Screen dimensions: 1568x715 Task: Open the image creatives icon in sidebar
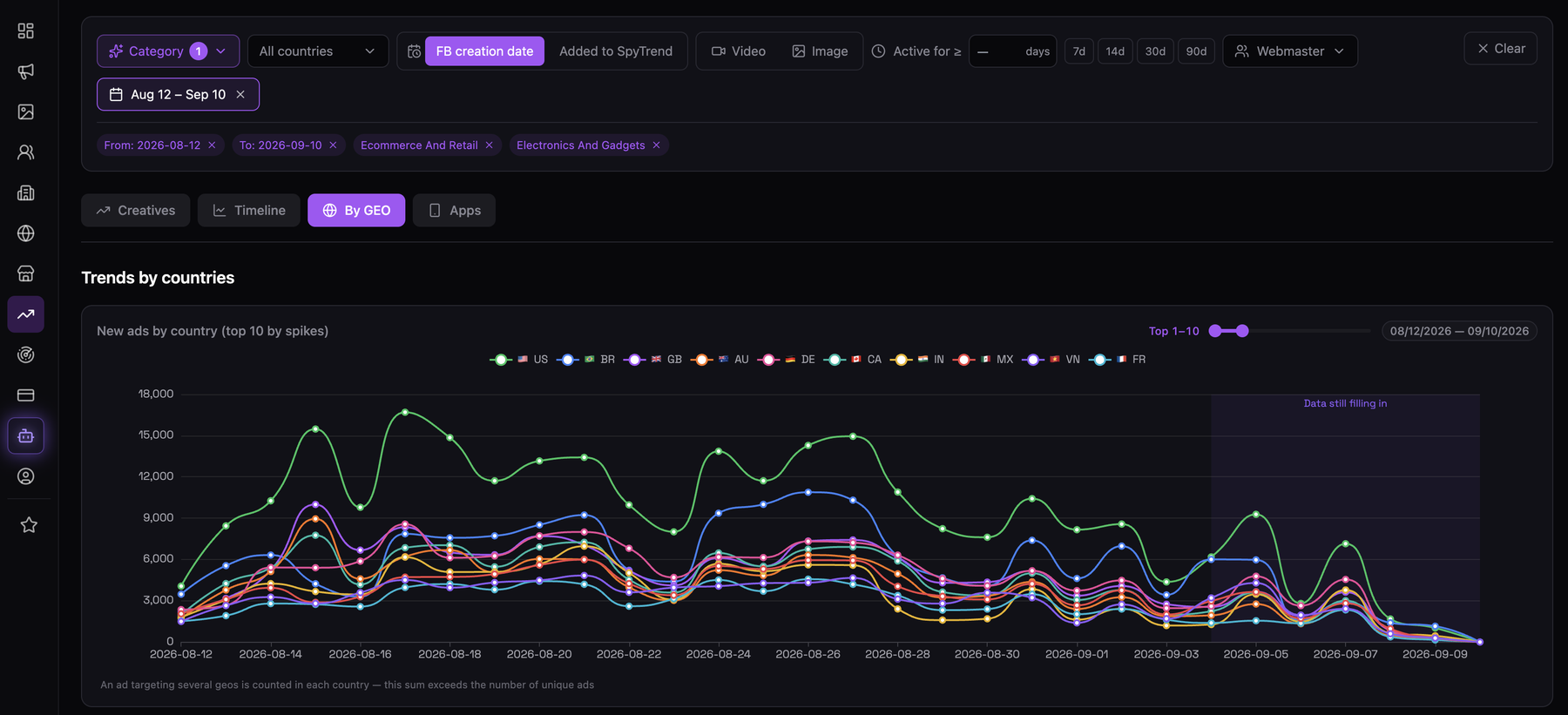pos(26,111)
